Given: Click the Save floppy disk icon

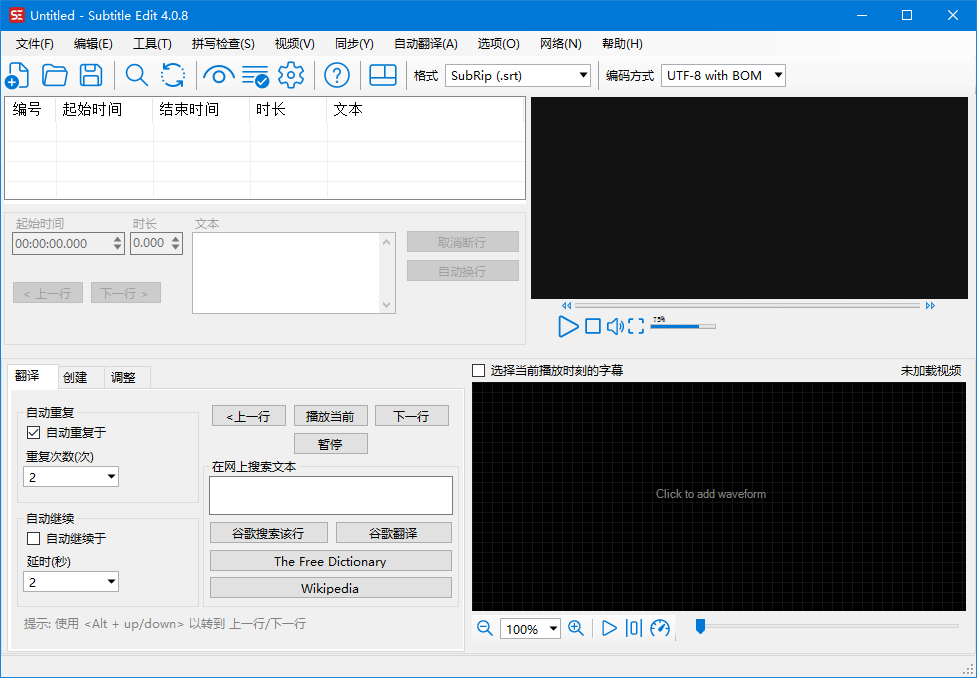Looking at the screenshot, I should [91, 75].
